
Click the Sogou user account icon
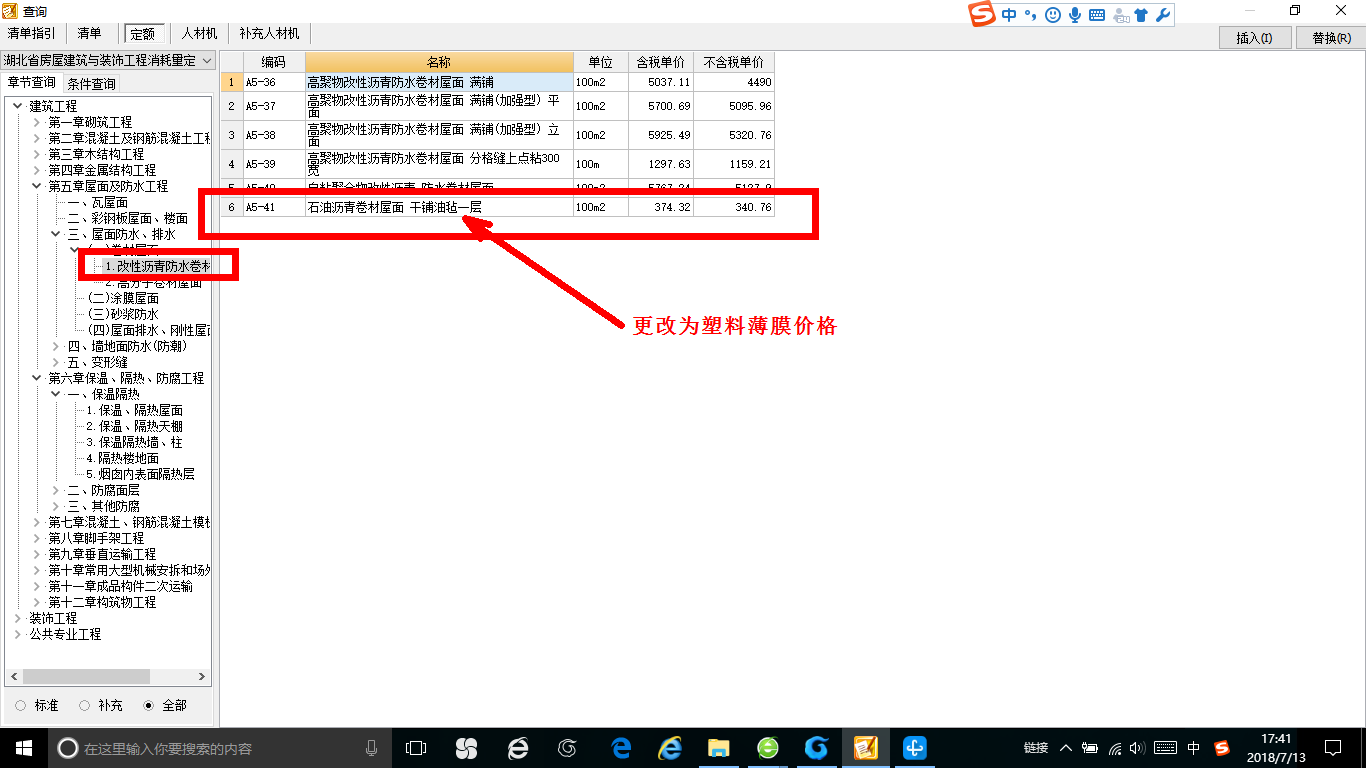click(x=1120, y=15)
